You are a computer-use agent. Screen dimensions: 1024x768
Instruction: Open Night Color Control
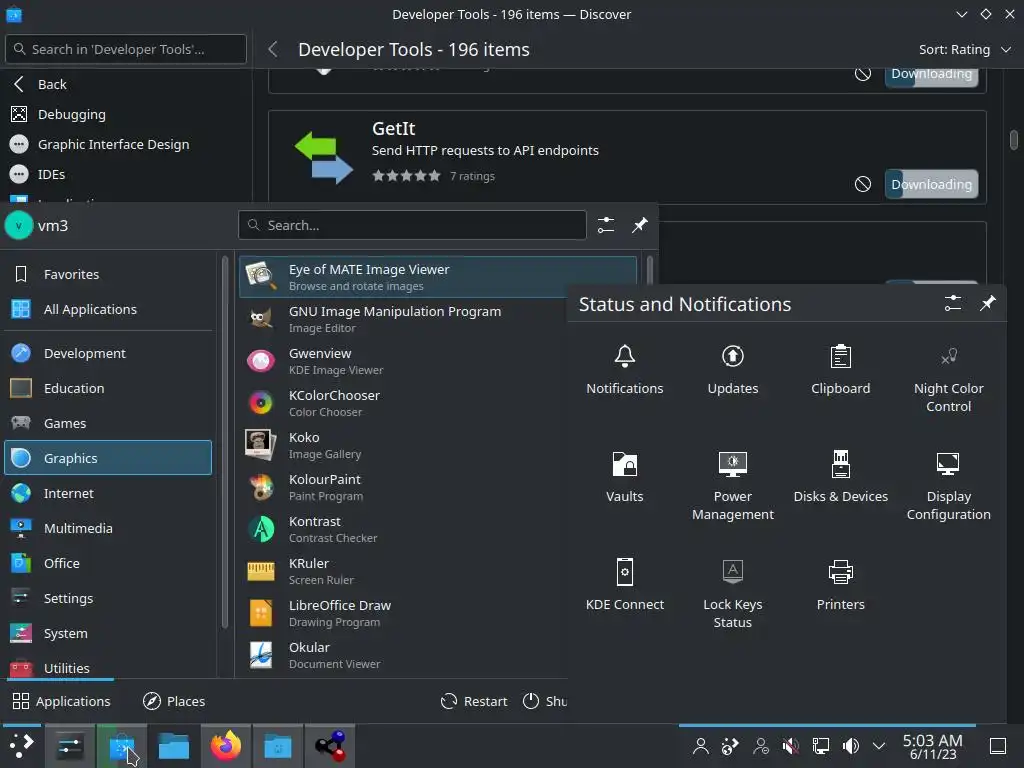coord(948,379)
